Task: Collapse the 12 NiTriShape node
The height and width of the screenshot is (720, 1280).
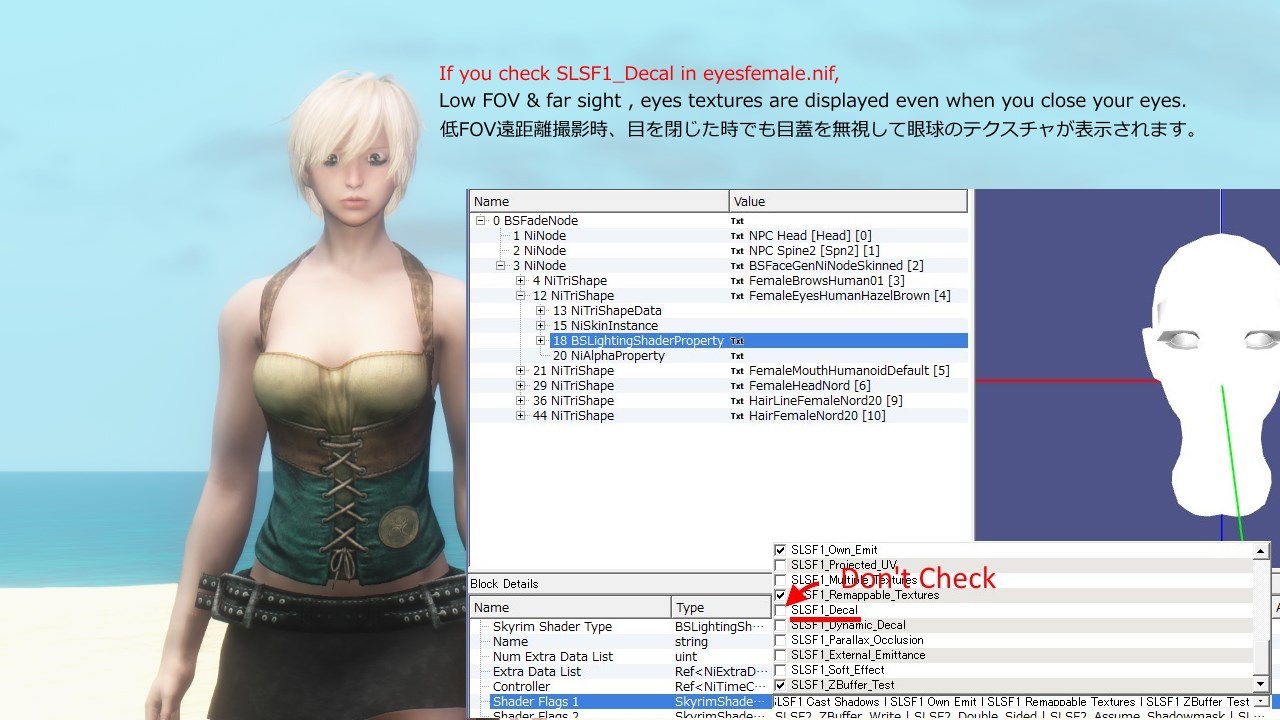Action: [521, 296]
